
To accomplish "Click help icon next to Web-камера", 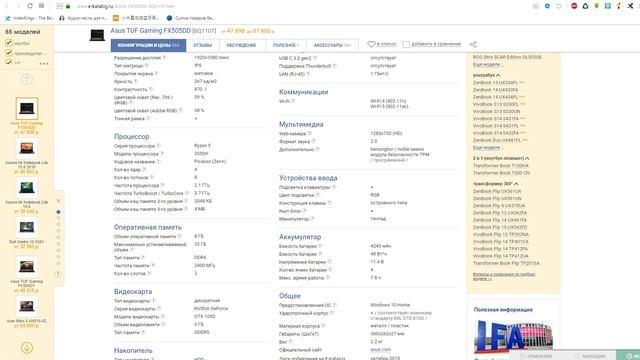I will tap(309, 133).
